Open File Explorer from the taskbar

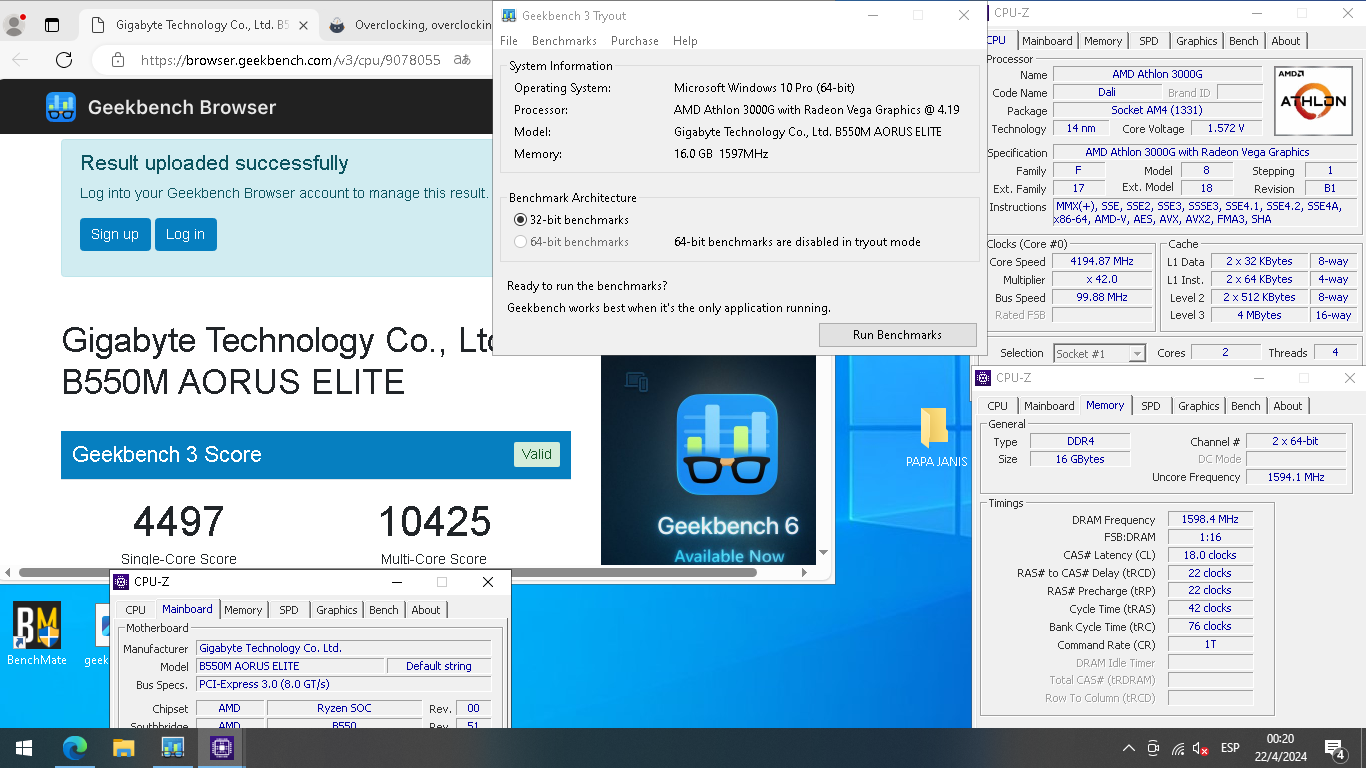[123, 748]
